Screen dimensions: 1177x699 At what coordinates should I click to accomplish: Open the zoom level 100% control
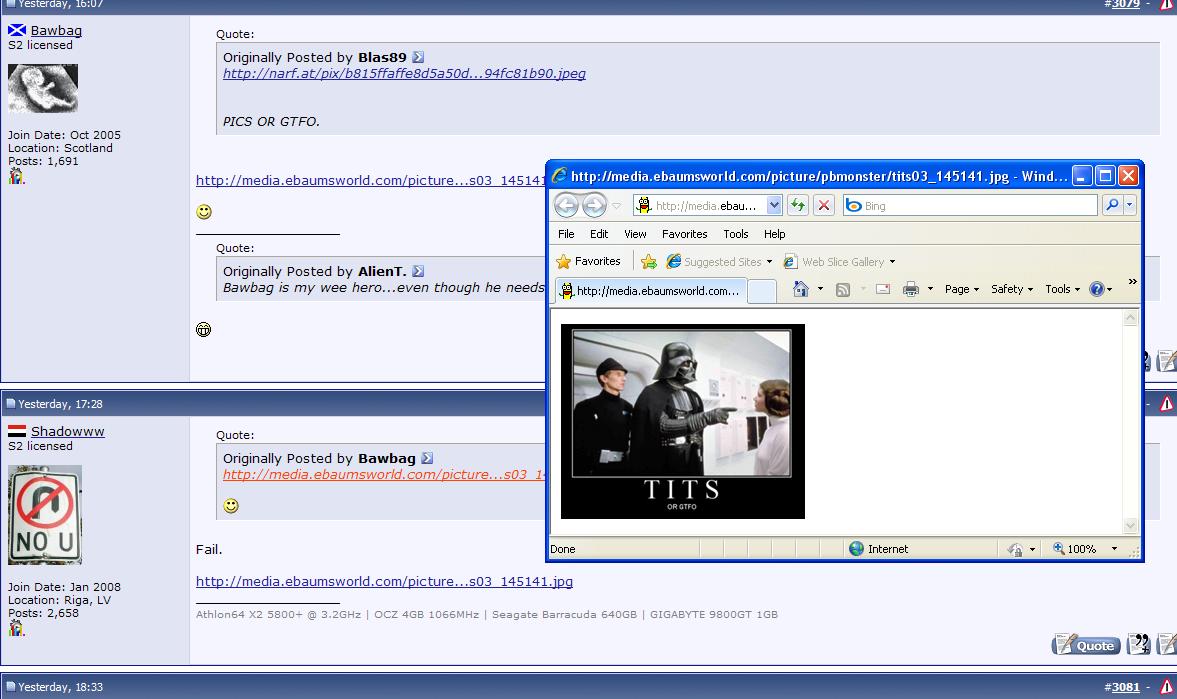point(1074,549)
